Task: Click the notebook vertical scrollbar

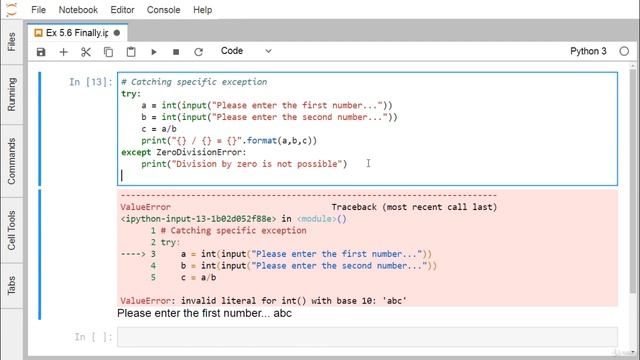Action: (x=633, y=180)
